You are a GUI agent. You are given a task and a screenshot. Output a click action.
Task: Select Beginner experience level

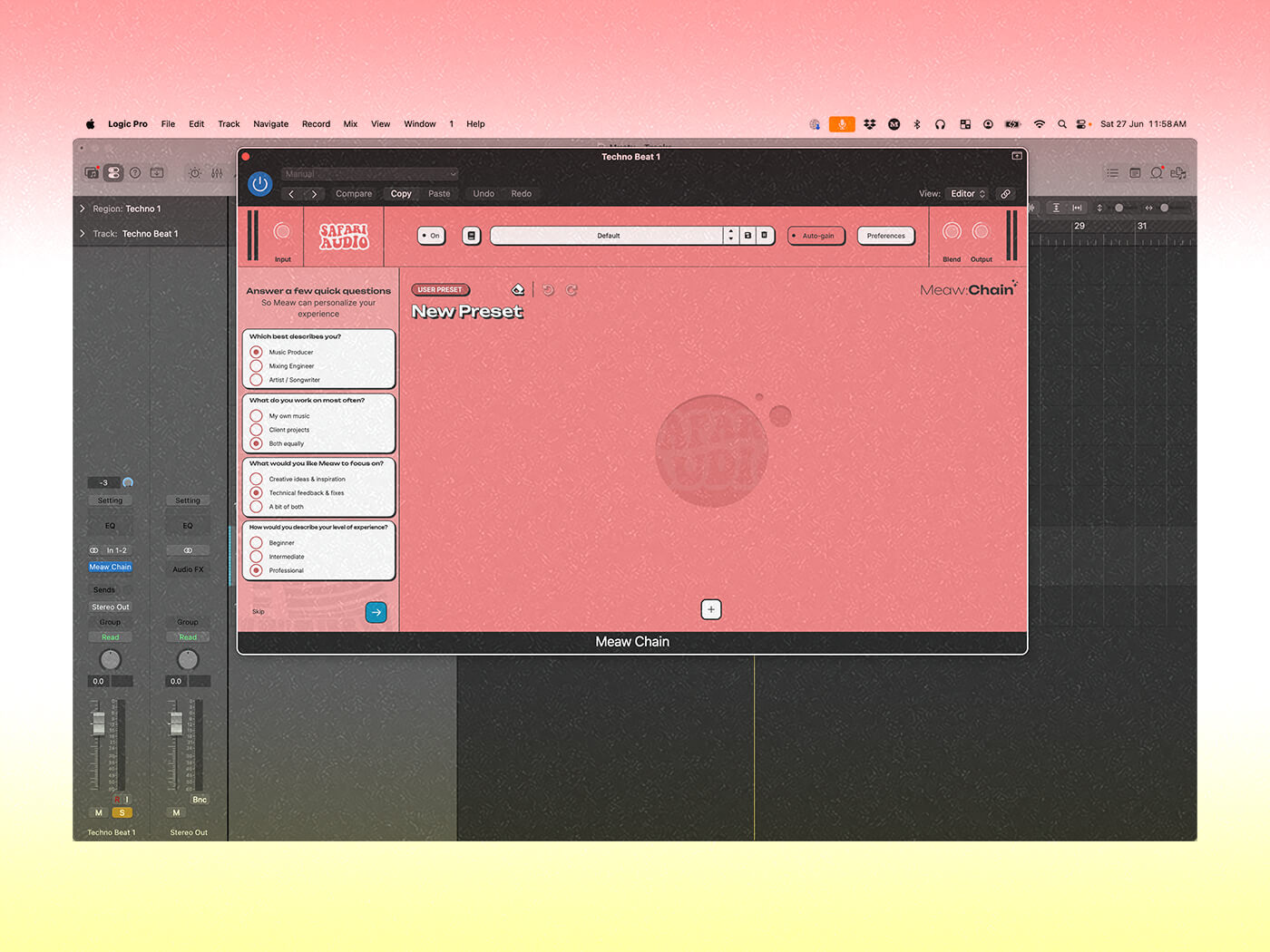click(x=257, y=543)
